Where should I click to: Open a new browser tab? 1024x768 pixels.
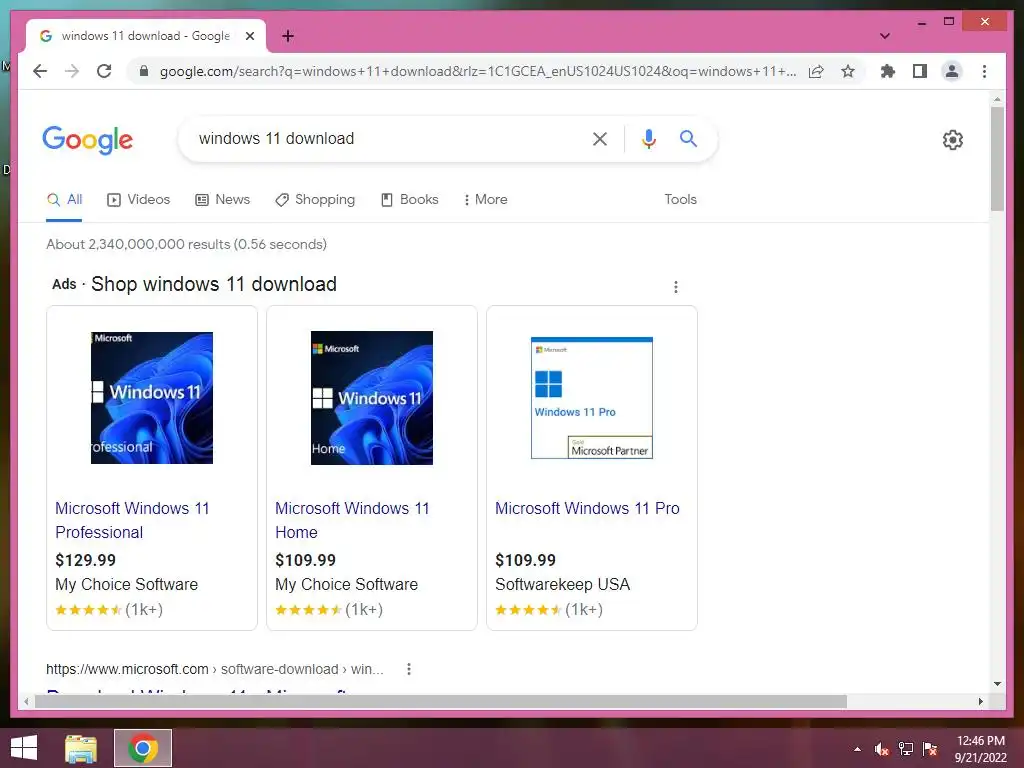pyautogui.click(x=287, y=36)
